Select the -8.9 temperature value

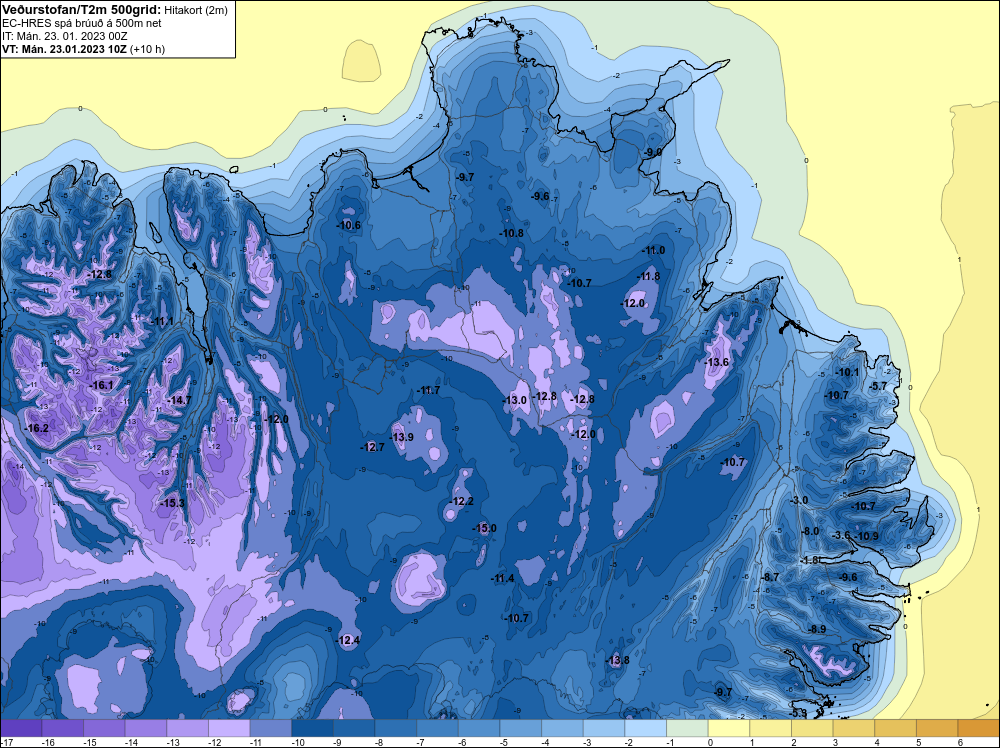[816, 629]
